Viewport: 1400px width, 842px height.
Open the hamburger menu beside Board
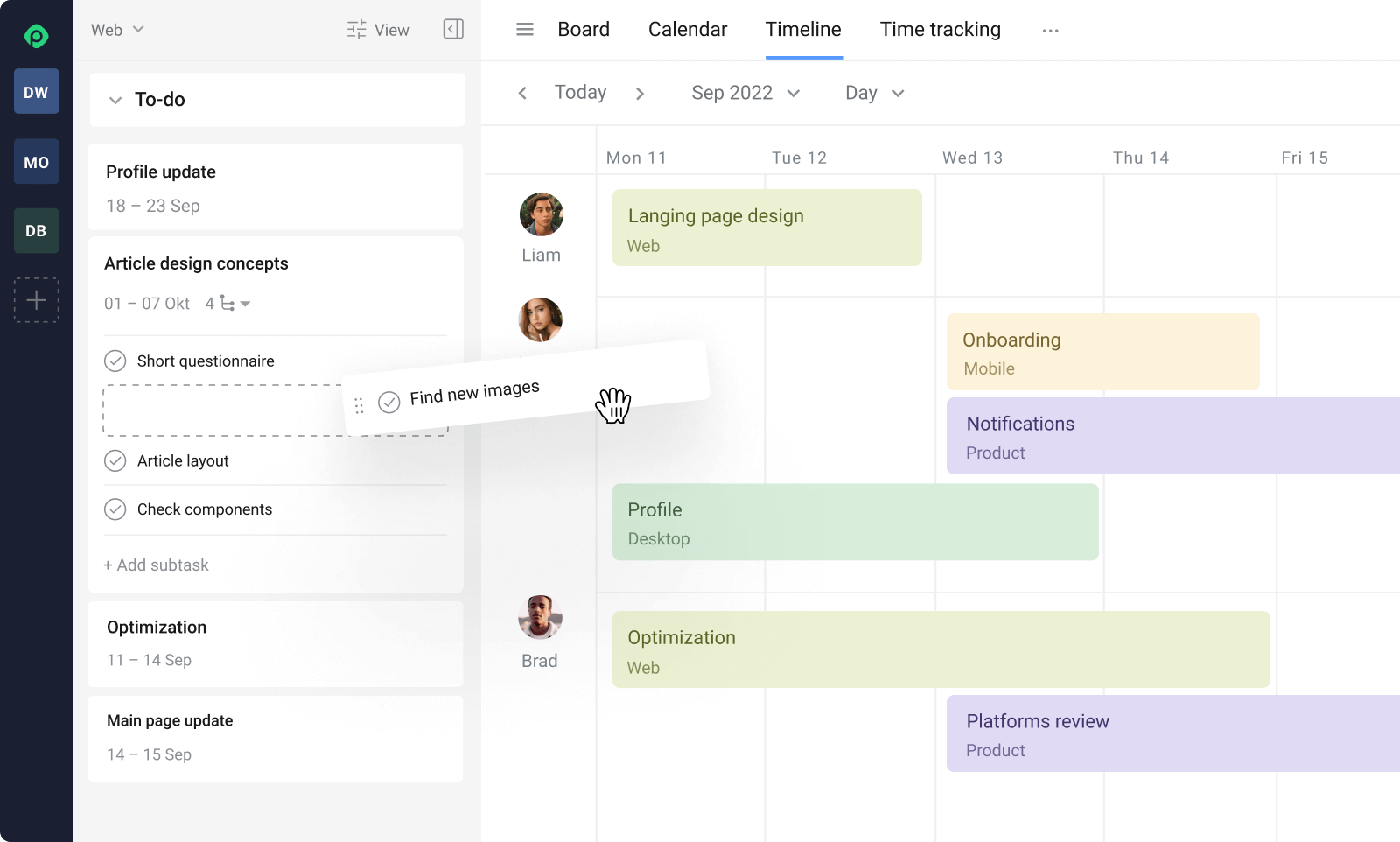(525, 30)
